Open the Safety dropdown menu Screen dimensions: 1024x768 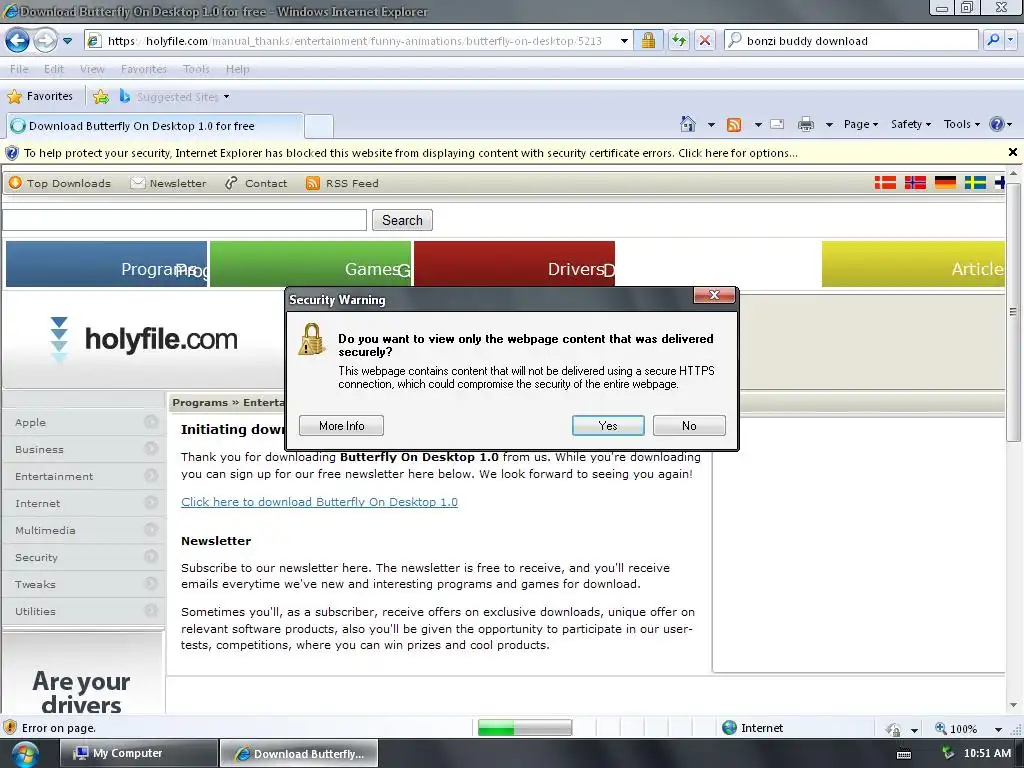(x=910, y=124)
